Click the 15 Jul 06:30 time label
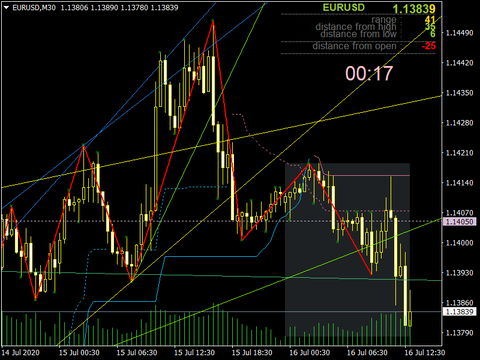 (x=137, y=353)
